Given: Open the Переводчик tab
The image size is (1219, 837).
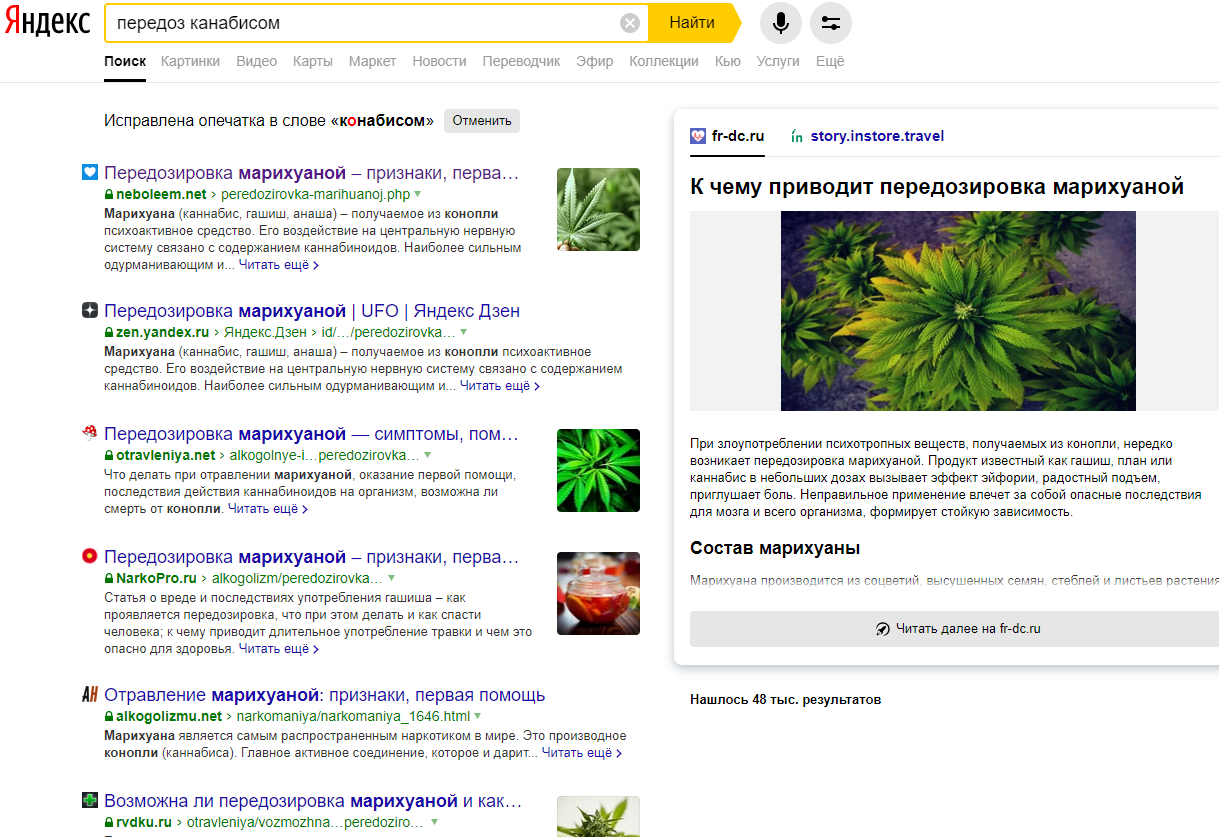Looking at the screenshot, I should point(521,61).
